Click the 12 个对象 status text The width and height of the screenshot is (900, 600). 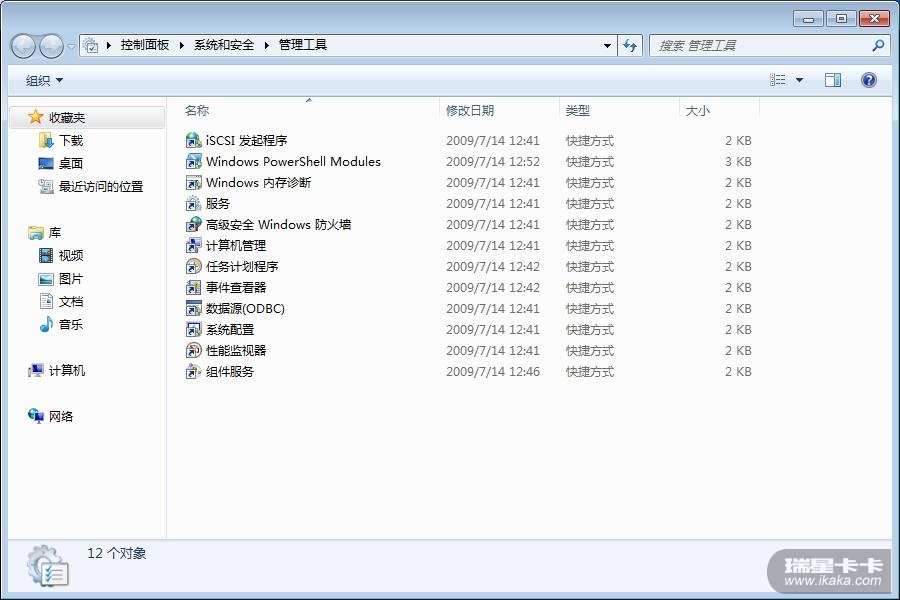coord(117,553)
